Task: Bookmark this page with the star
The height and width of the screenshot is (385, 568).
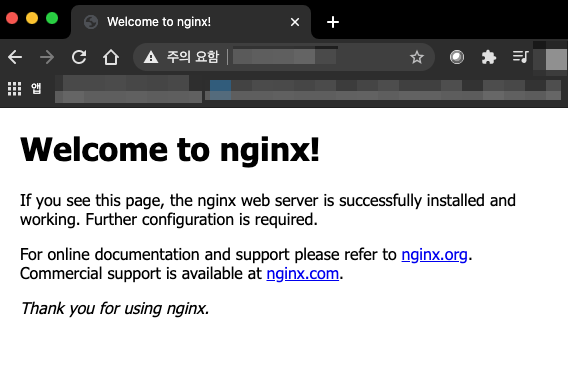Action: [417, 57]
